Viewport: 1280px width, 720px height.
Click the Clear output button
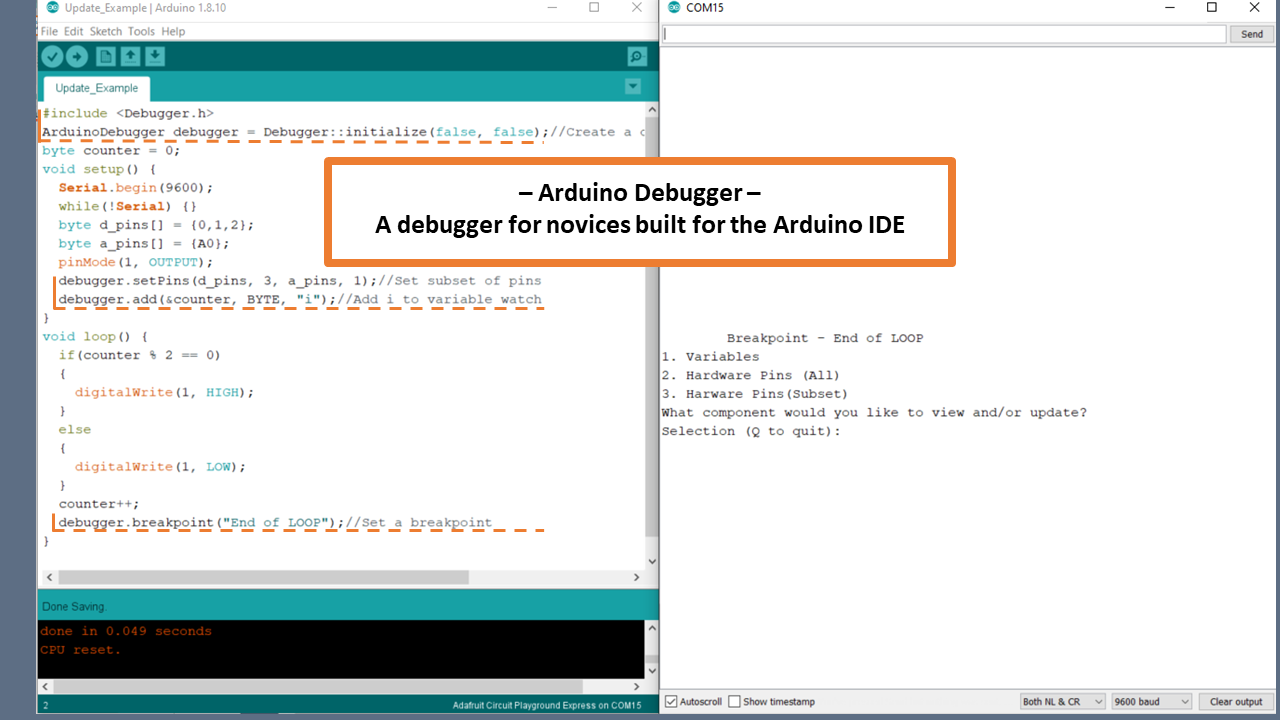[1236, 702]
